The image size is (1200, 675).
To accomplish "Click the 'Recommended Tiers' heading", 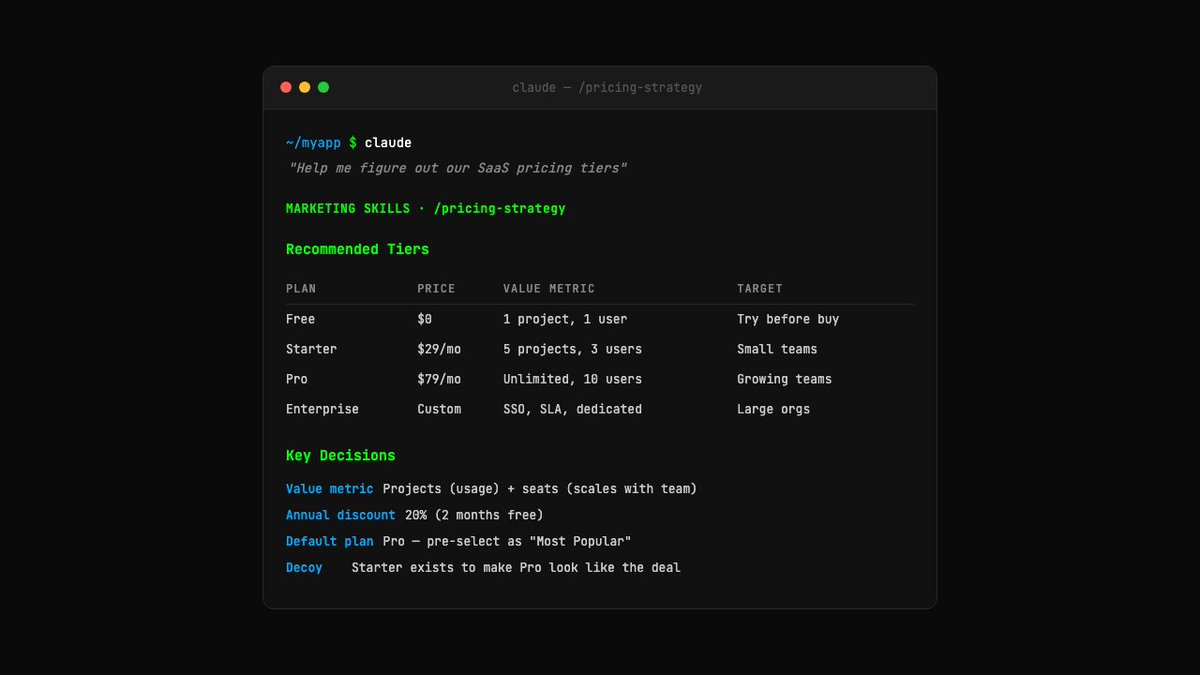I will [x=357, y=249].
